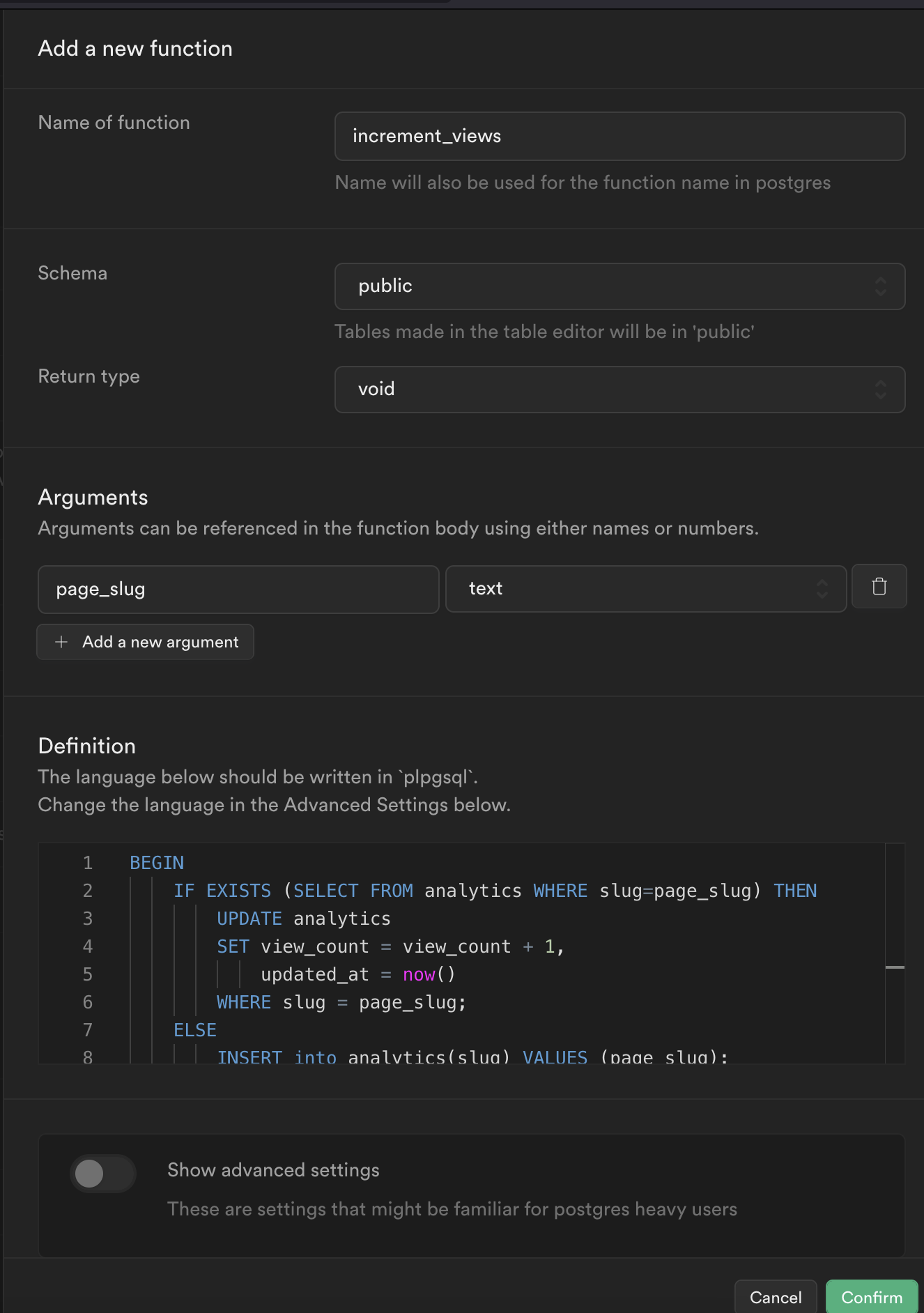The width and height of the screenshot is (924, 1313).
Task: Click the Cancel button
Action: point(776,1297)
